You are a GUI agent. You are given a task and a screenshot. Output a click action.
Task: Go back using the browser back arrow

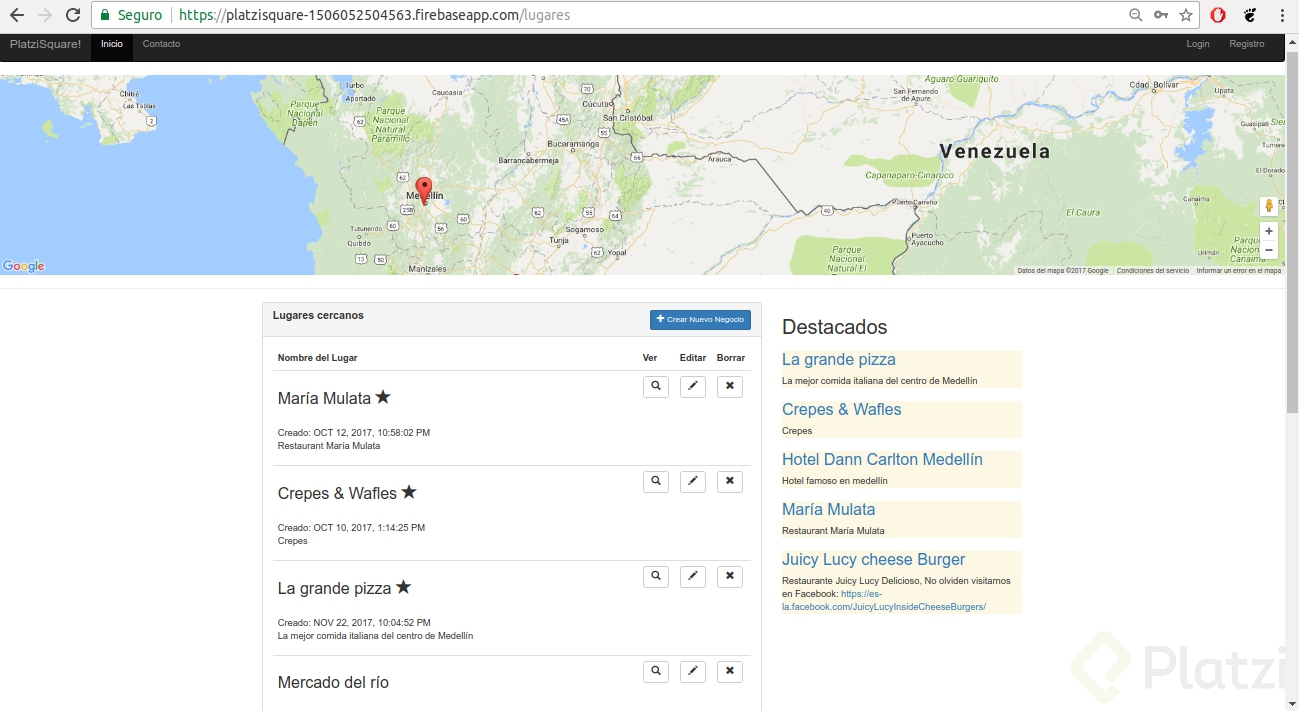pyautogui.click(x=16, y=15)
